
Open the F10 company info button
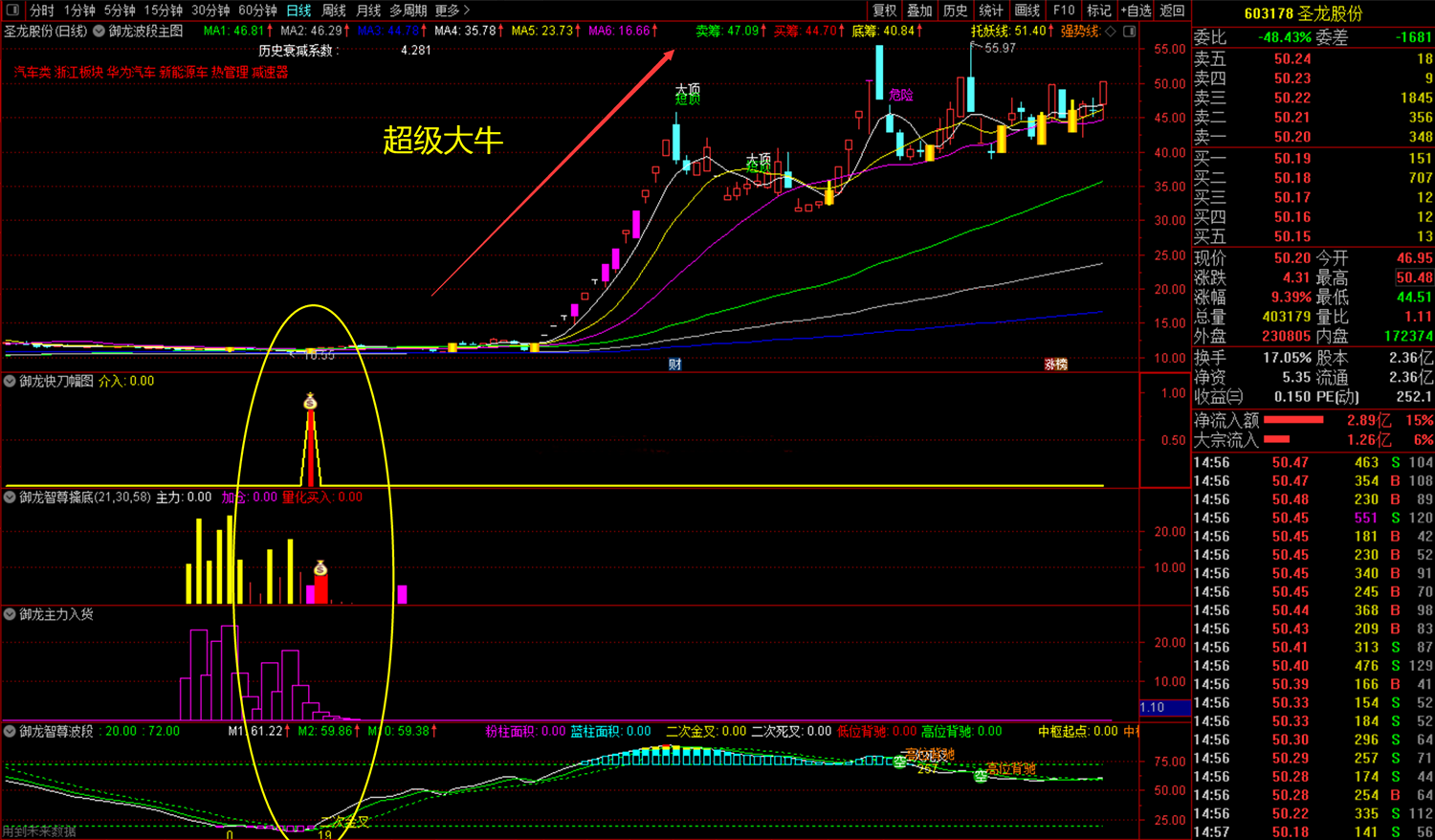(x=1064, y=11)
